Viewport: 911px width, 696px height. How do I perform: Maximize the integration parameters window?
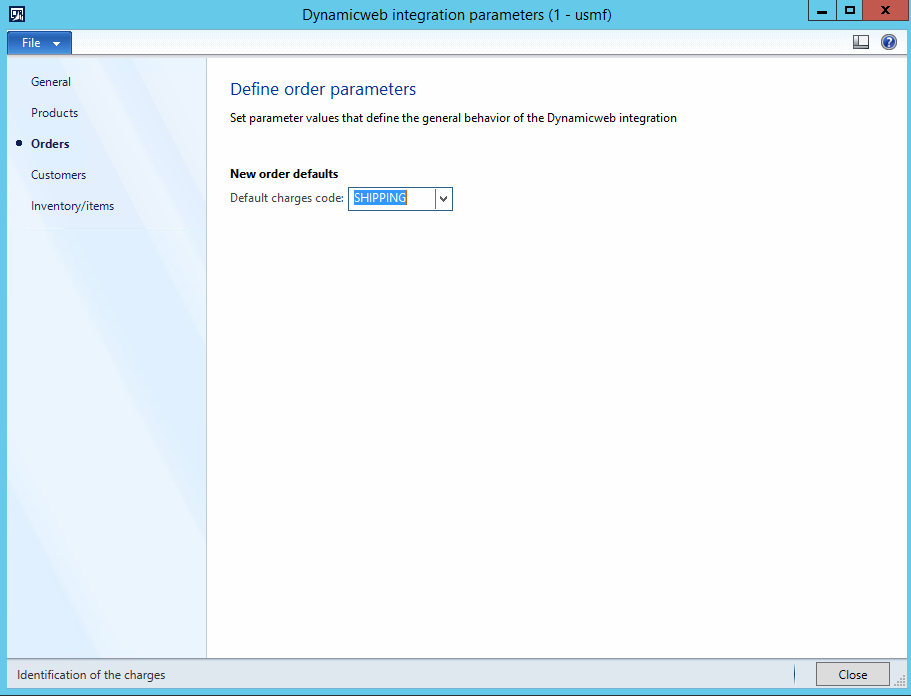(x=850, y=10)
